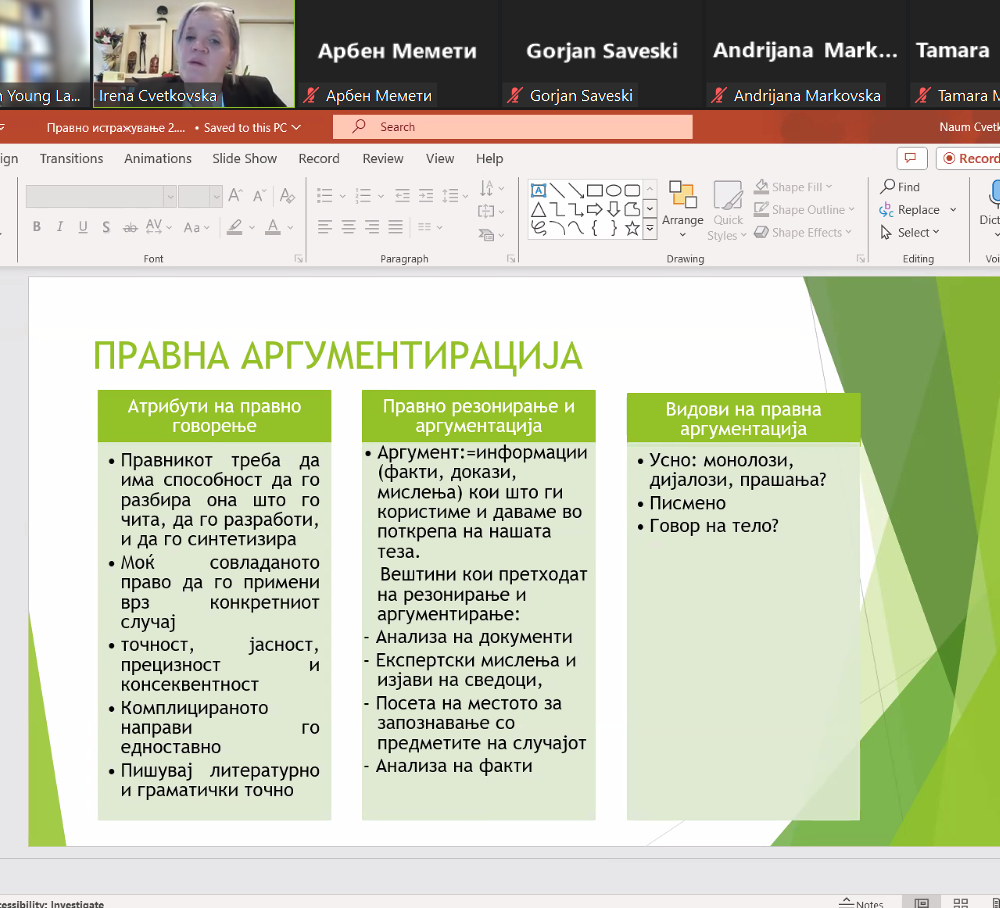Open Find in the Editing group

point(900,187)
